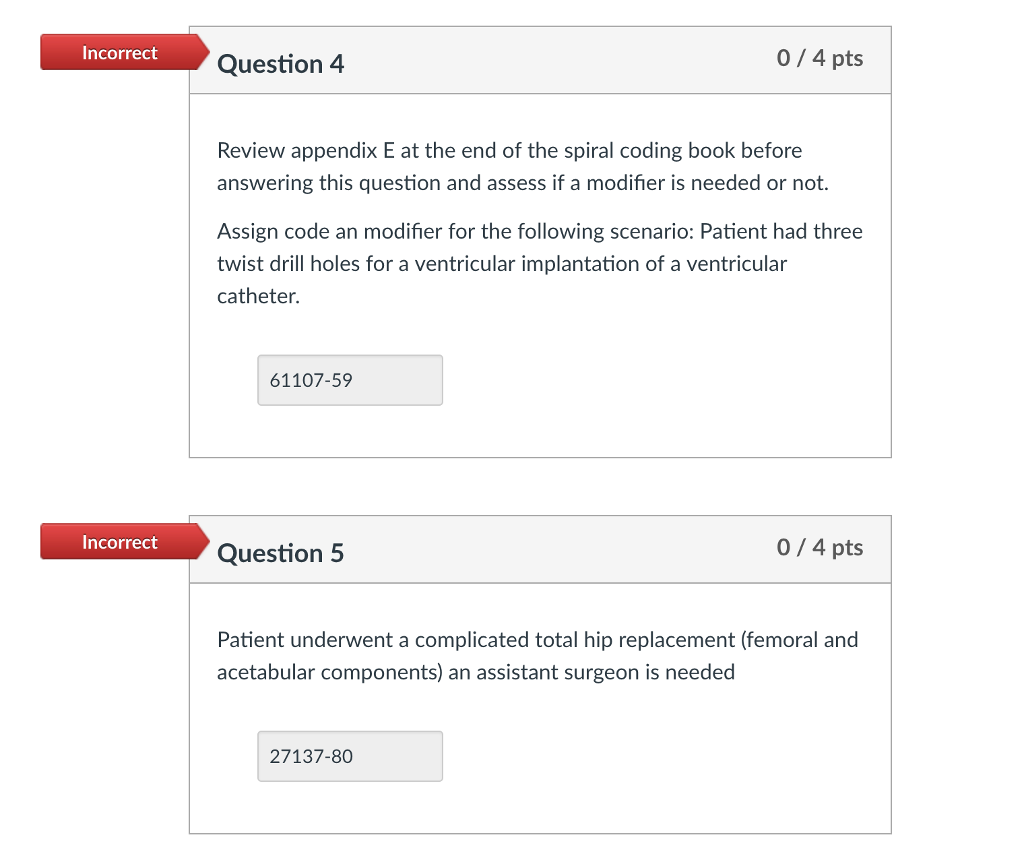Click the answer field containing 27137-80
1024x856 pixels.
click(350, 756)
